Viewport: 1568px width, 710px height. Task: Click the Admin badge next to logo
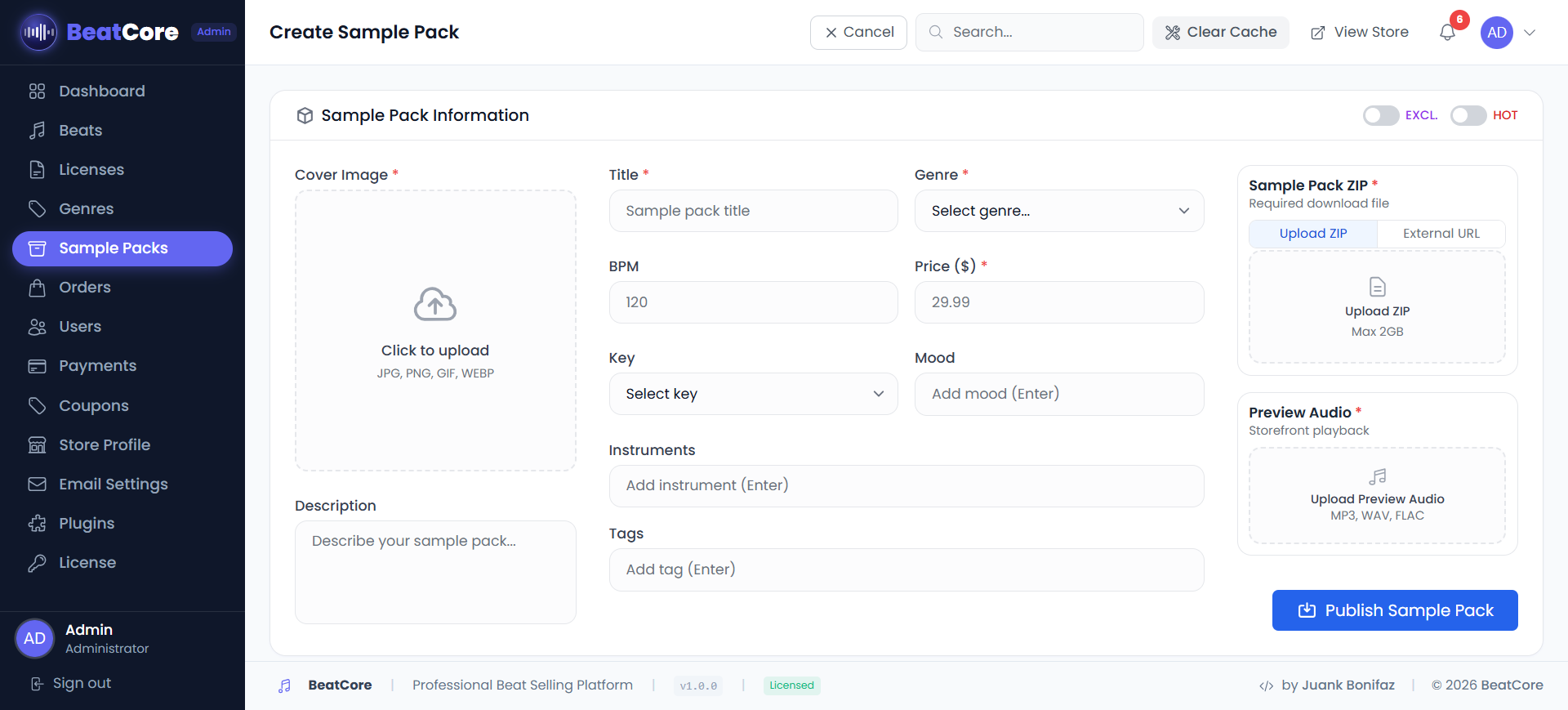click(x=214, y=32)
